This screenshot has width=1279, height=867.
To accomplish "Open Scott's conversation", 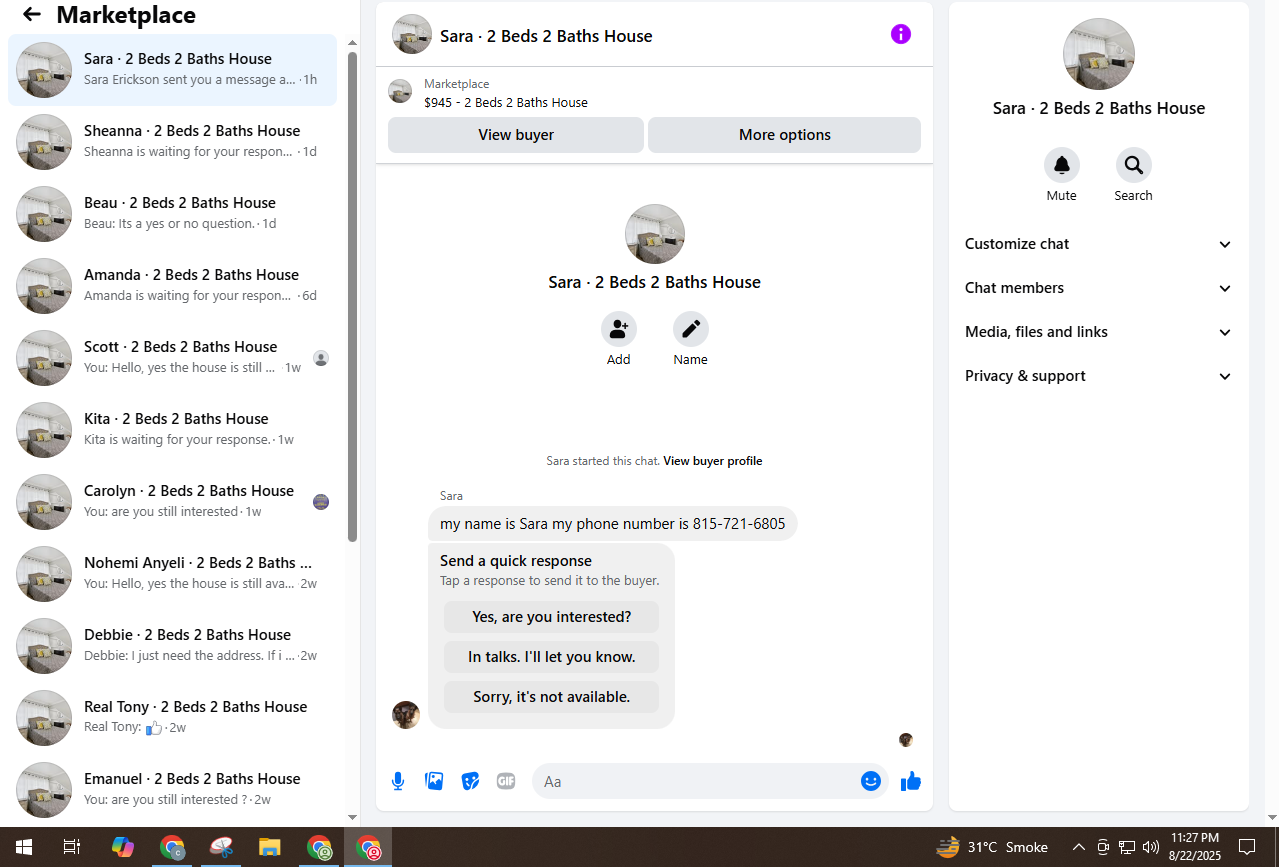I will tap(172, 358).
